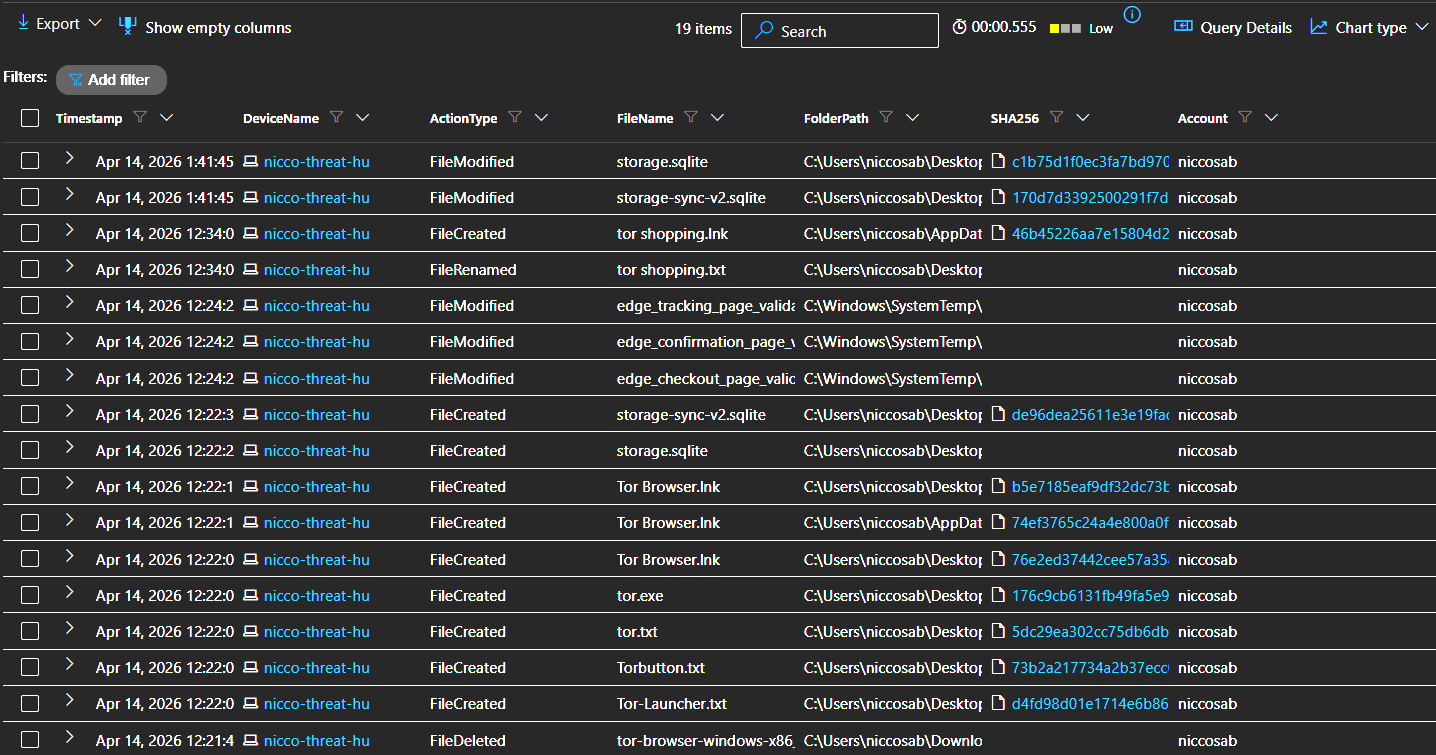Check the box for storage.sqlite FileModified row

30,162
